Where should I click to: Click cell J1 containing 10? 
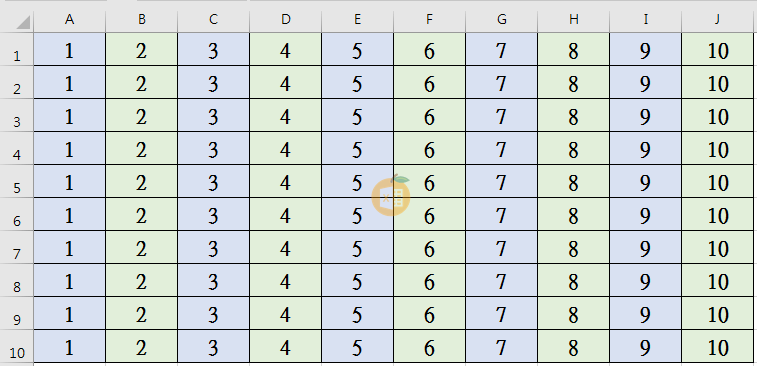coord(718,49)
